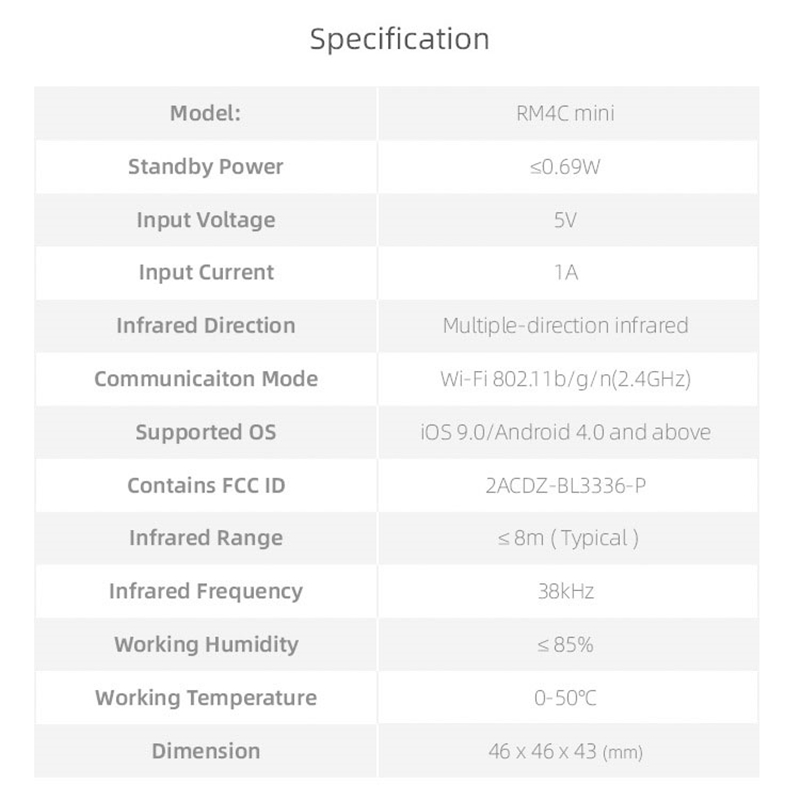
Task: Click the ≤85% humidity value
Action: click(565, 645)
